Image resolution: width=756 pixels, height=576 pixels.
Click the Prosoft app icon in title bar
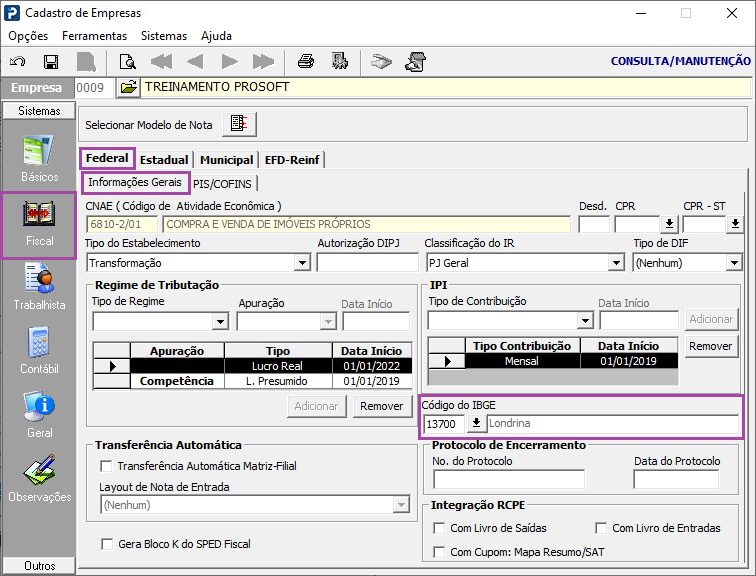(12, 13)
